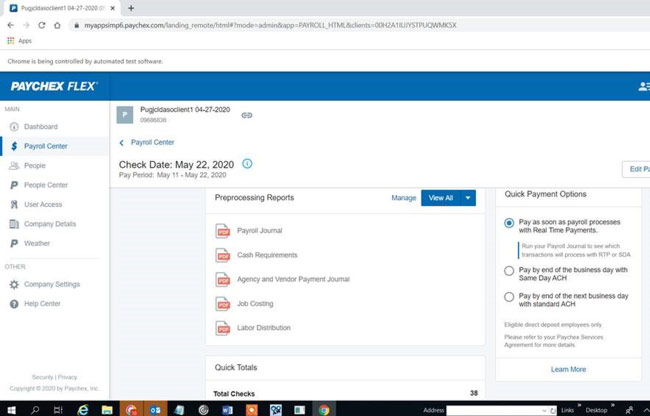Screen dimensions: 650x416
Task: Go back with the browser back arrow
Action: tap(11, 25)
